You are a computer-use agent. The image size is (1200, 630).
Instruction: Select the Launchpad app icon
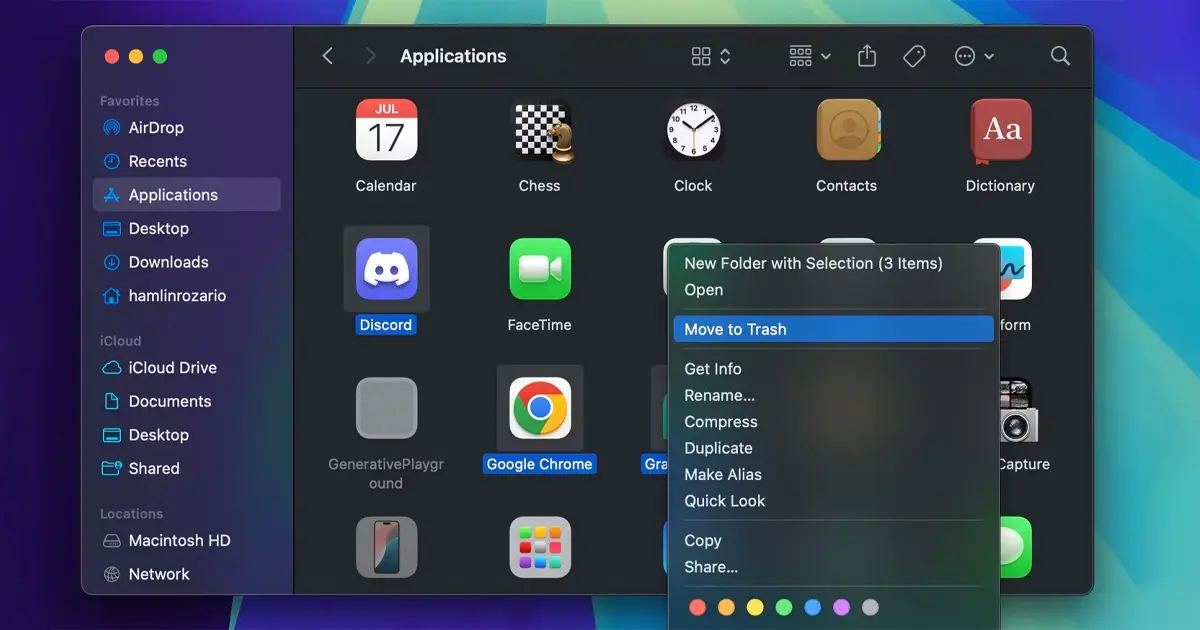[x=540, y=547]
